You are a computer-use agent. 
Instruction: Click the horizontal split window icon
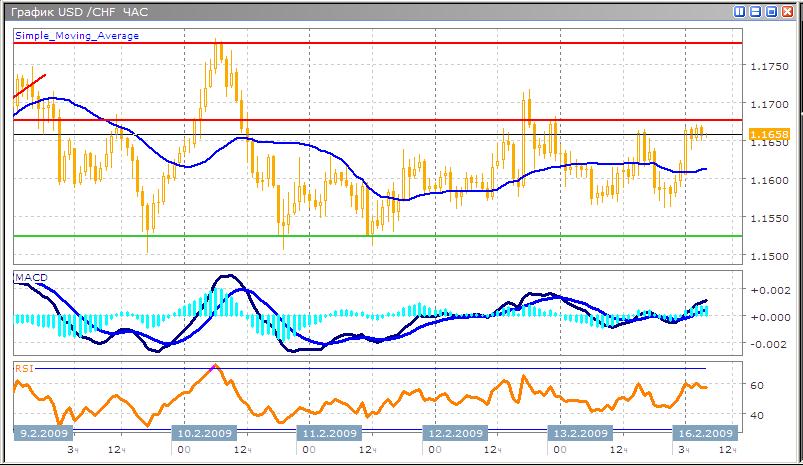[757, 12]
